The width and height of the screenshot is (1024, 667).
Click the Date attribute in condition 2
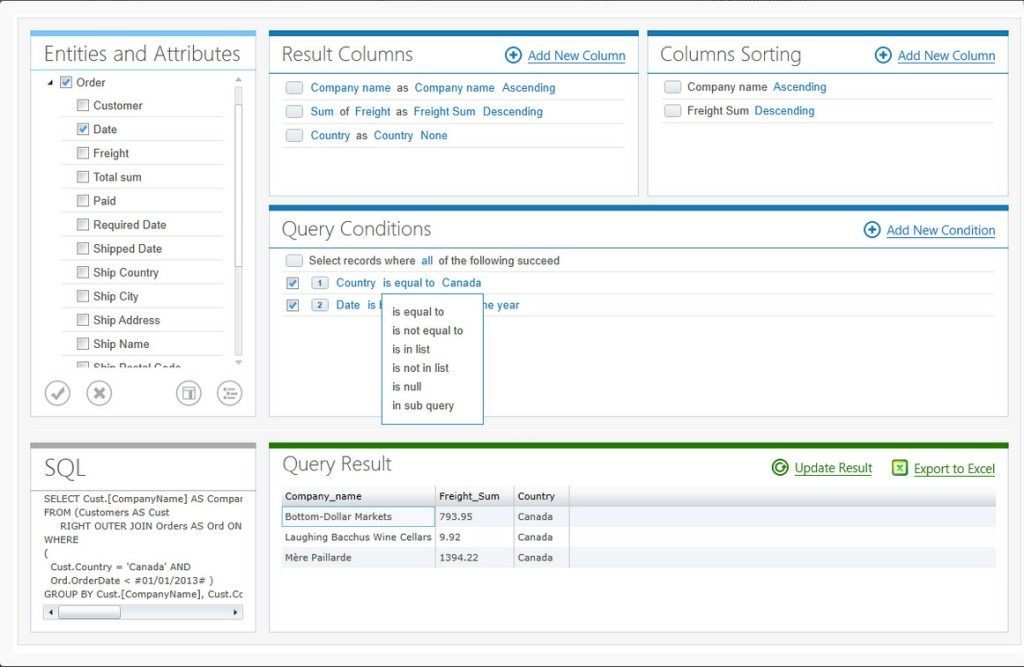[x=347, y=305]
